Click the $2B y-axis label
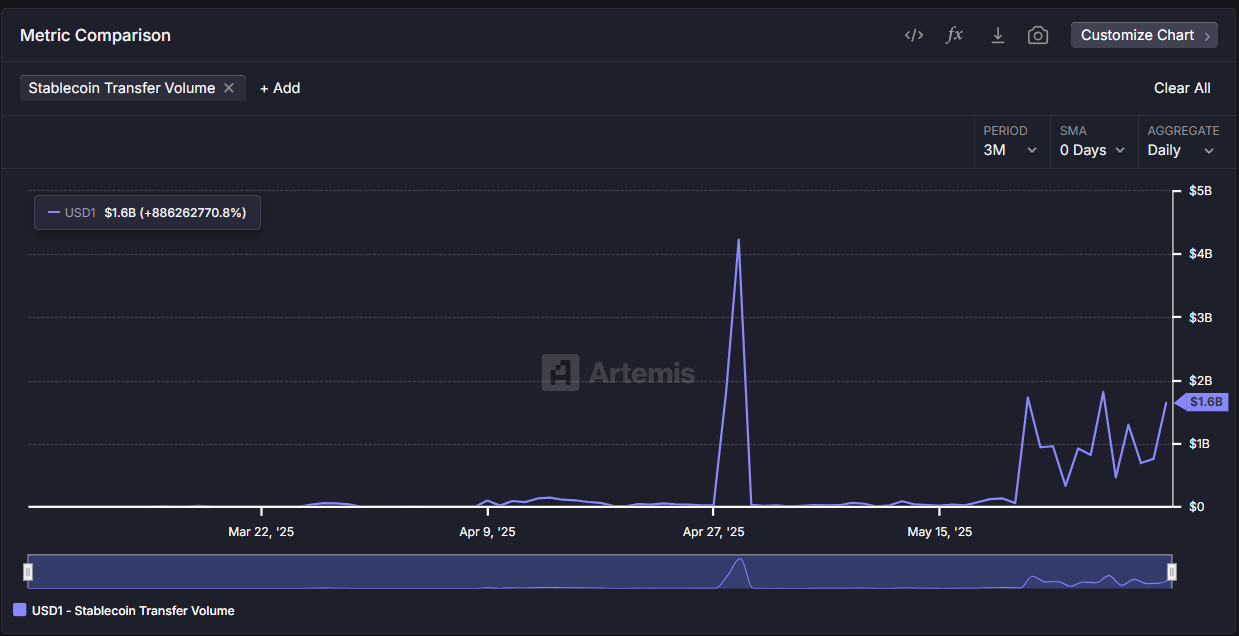Screen dimensions: 1239x636 point(1200,381)
